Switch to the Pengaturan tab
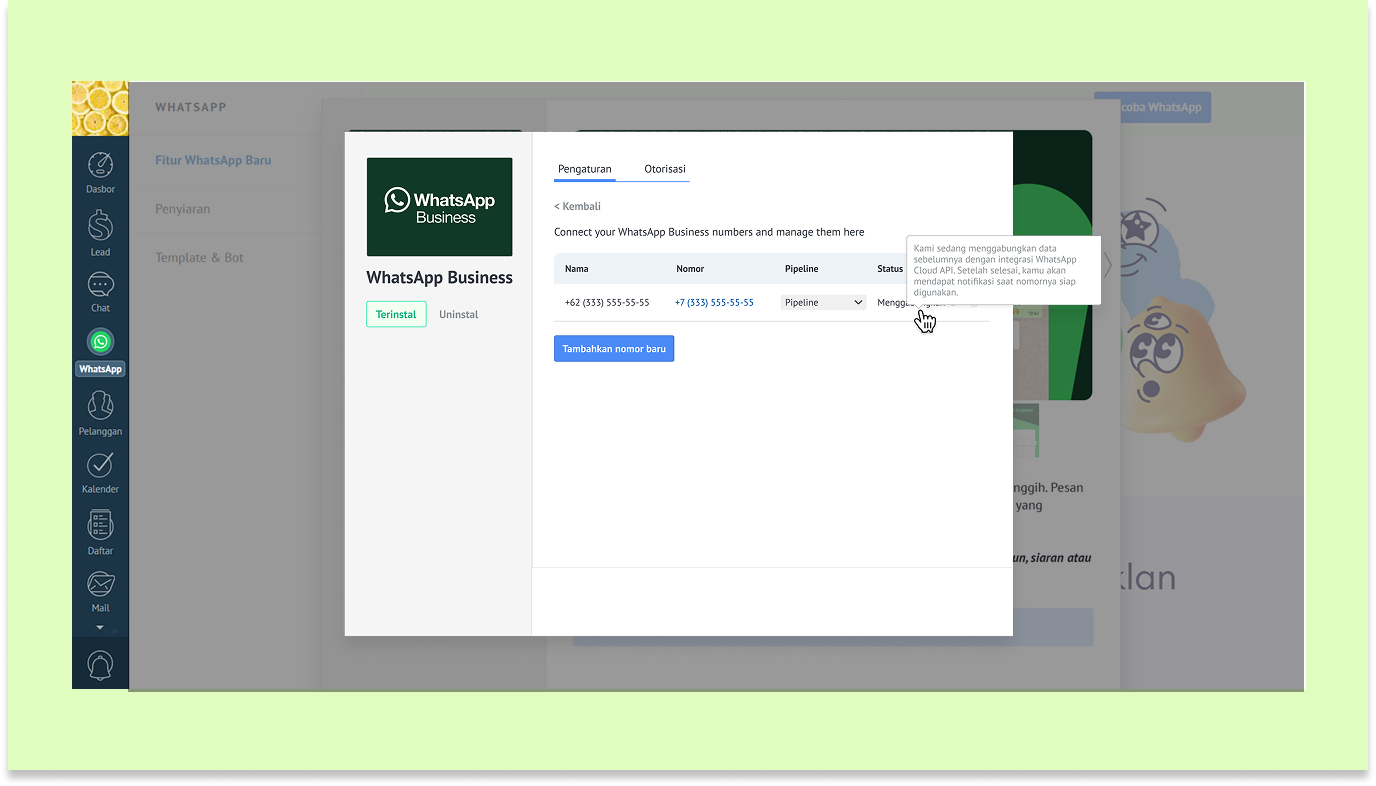 [x=585, y=169]
